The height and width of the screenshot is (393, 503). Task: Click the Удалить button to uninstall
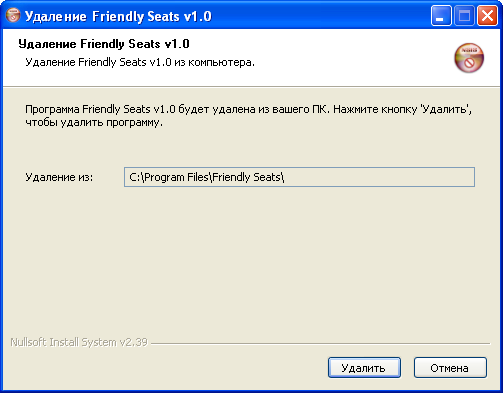point(364,368)
